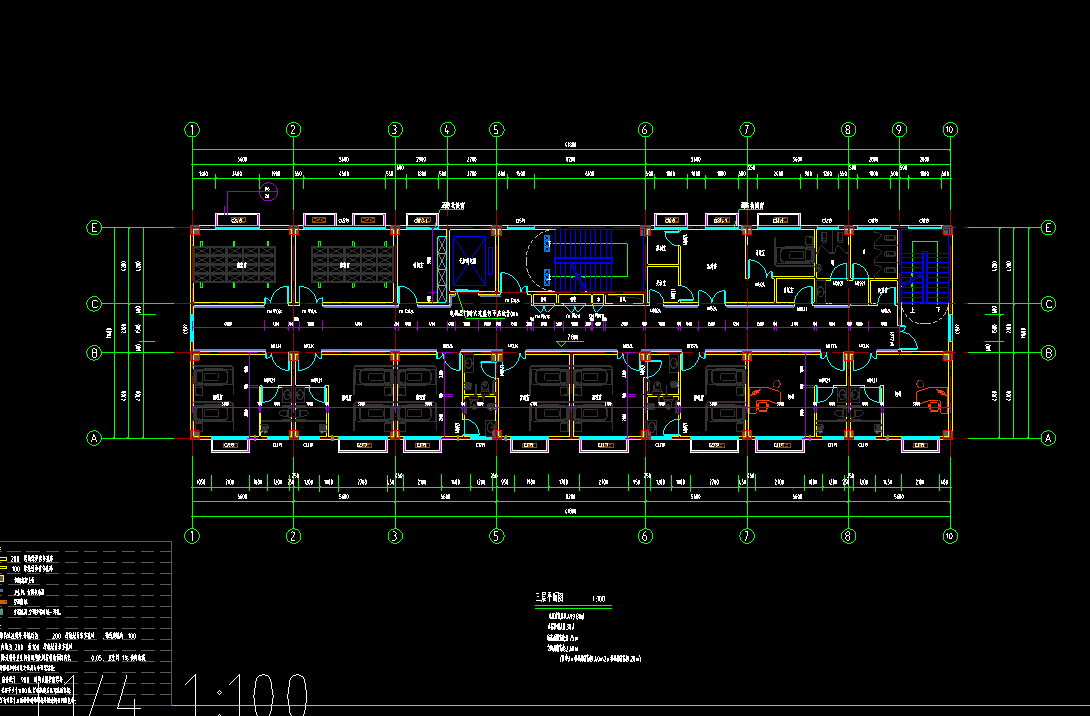Click grid axis bubble 1 at top

[x=193, y=130]
